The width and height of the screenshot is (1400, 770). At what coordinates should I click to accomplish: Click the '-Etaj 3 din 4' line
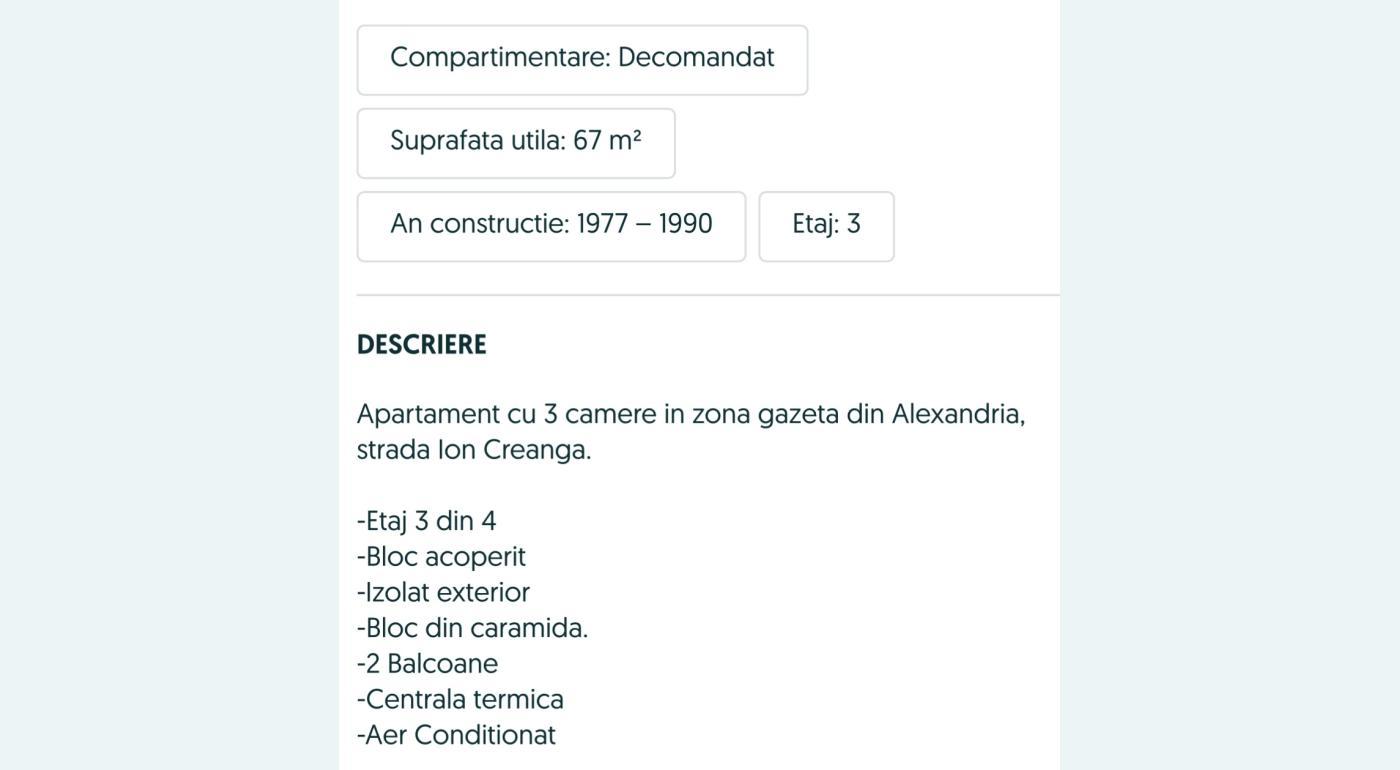tap(427, 521)
